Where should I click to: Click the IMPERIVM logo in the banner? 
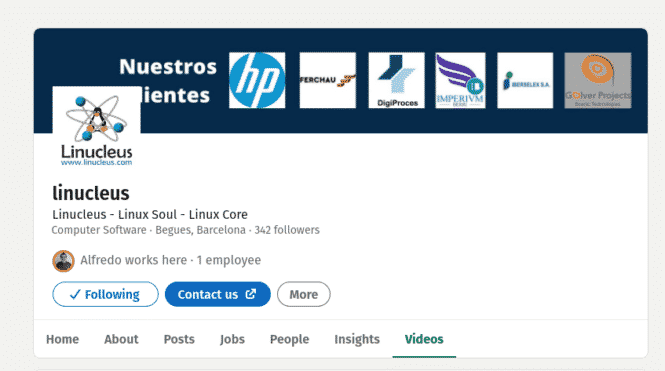click(460, 80)
